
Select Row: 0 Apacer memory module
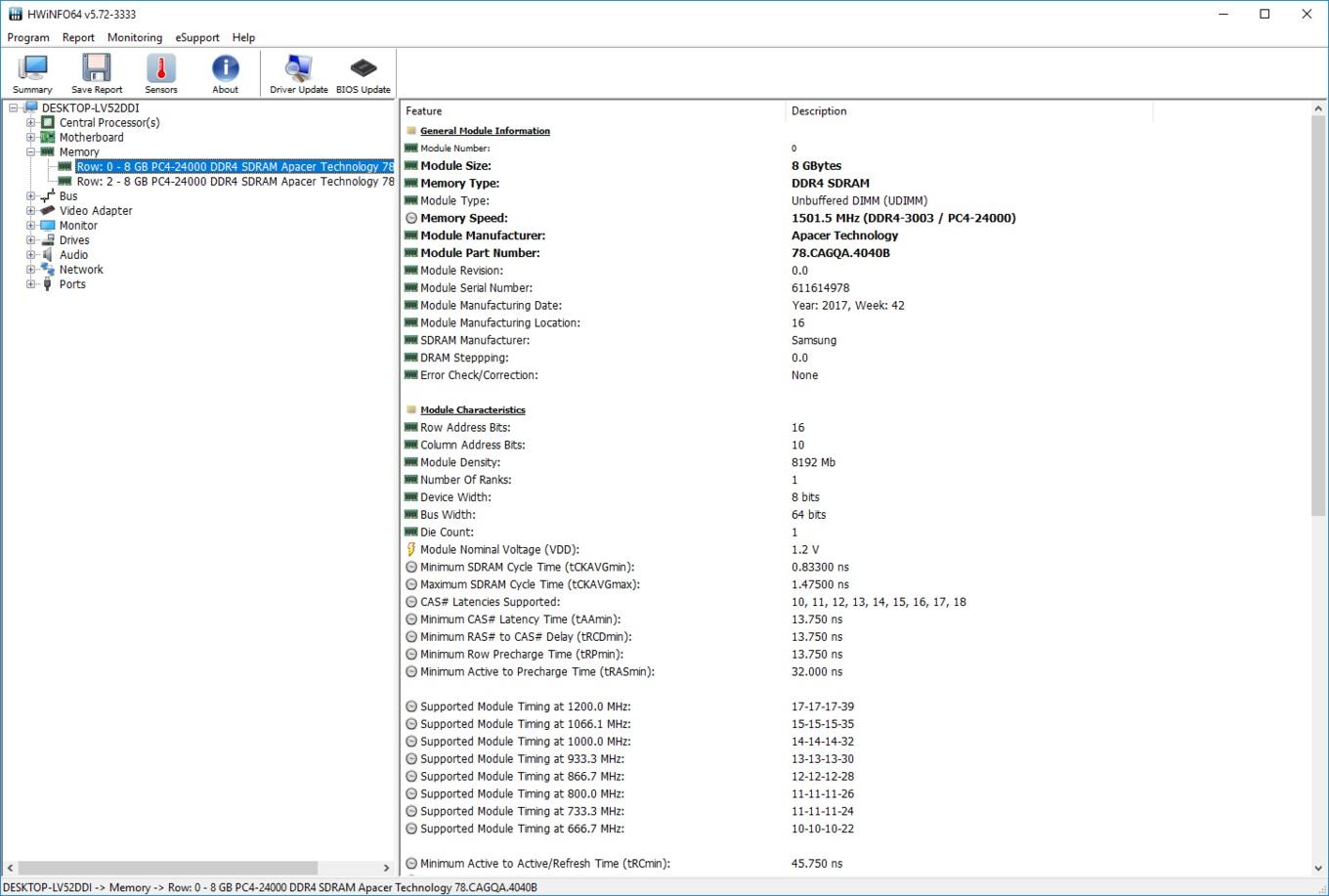pos(235,167)
